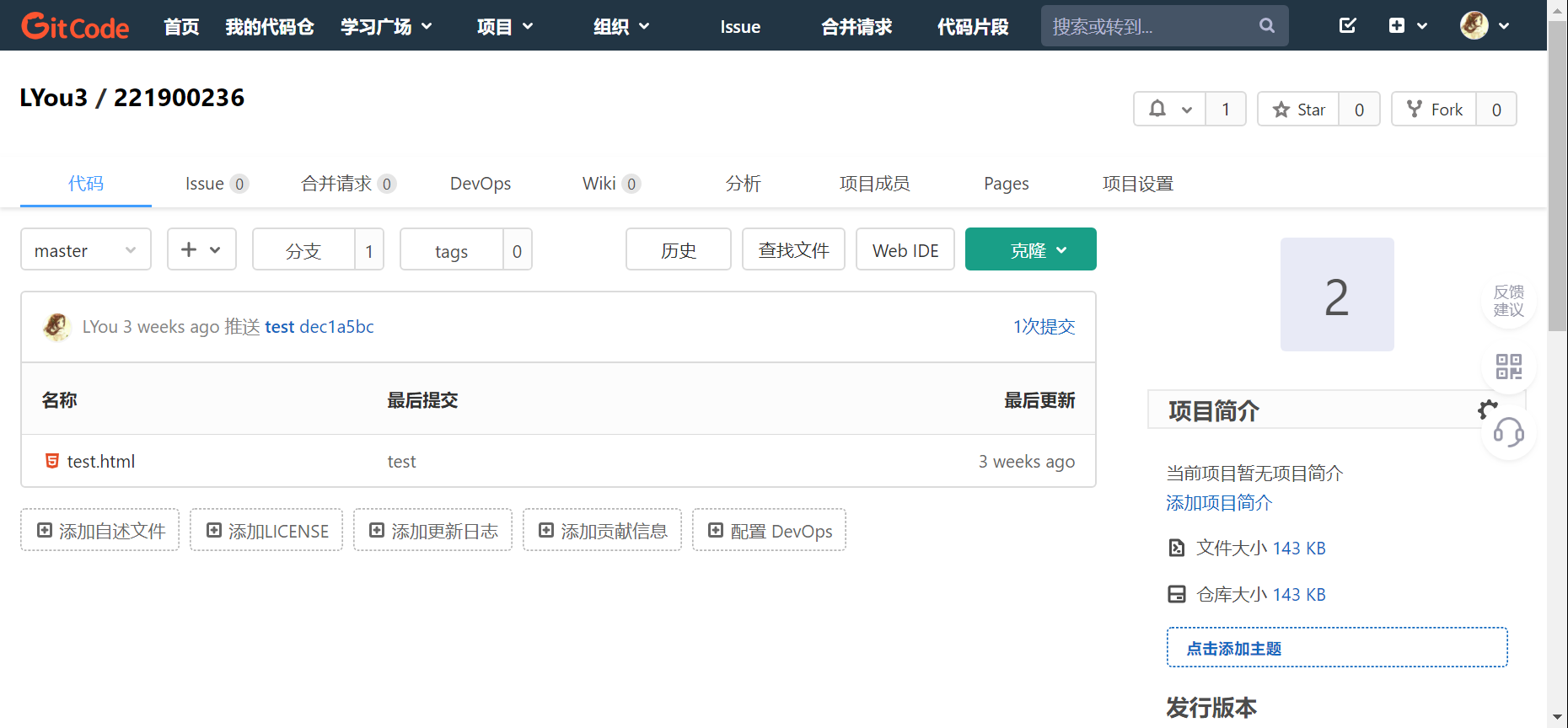
Task: Open the QR code icon
Action: (x=1508, y=367)
